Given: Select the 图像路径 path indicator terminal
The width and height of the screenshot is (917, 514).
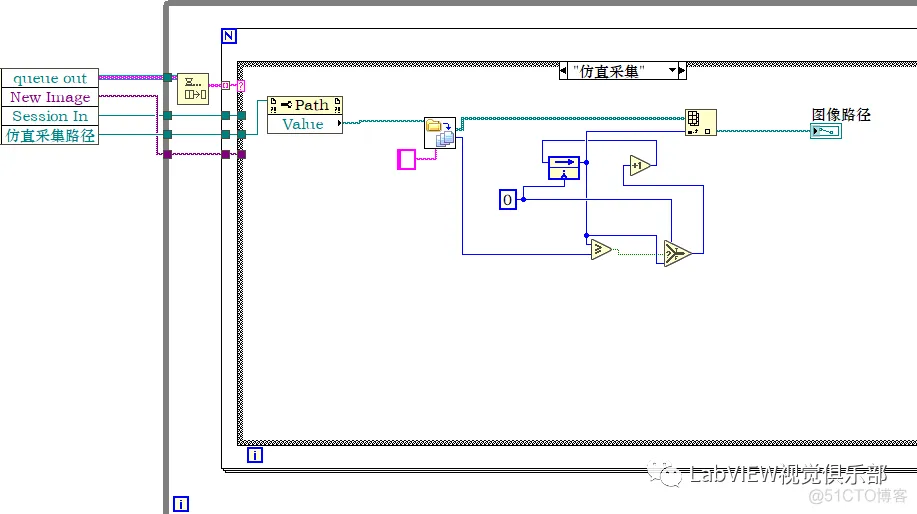Looking at the screenshot, I should click(x=826, y=131).
